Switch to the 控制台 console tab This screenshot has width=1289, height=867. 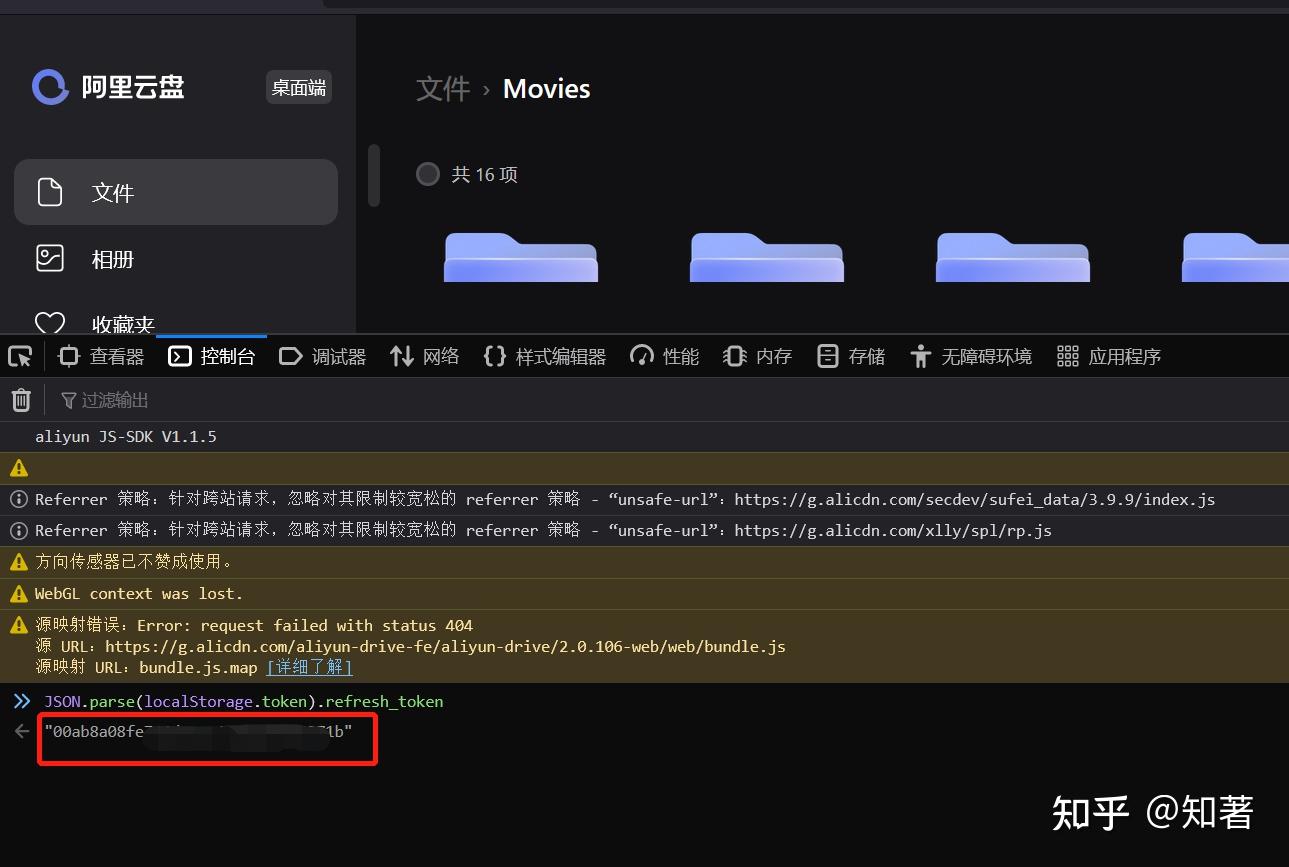(x=212, y=356)
